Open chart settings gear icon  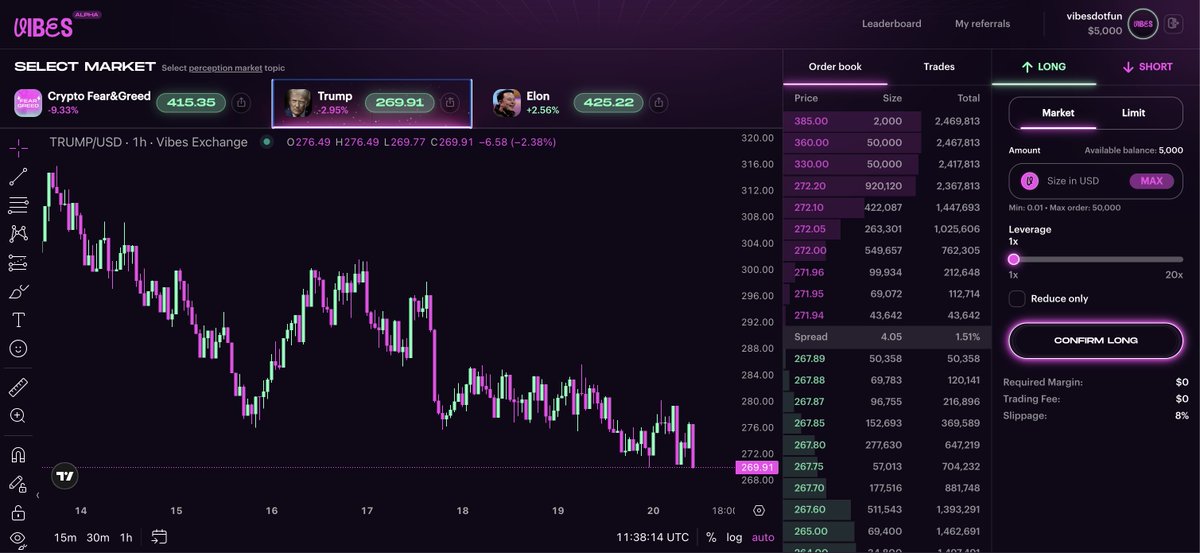point(759,511)
